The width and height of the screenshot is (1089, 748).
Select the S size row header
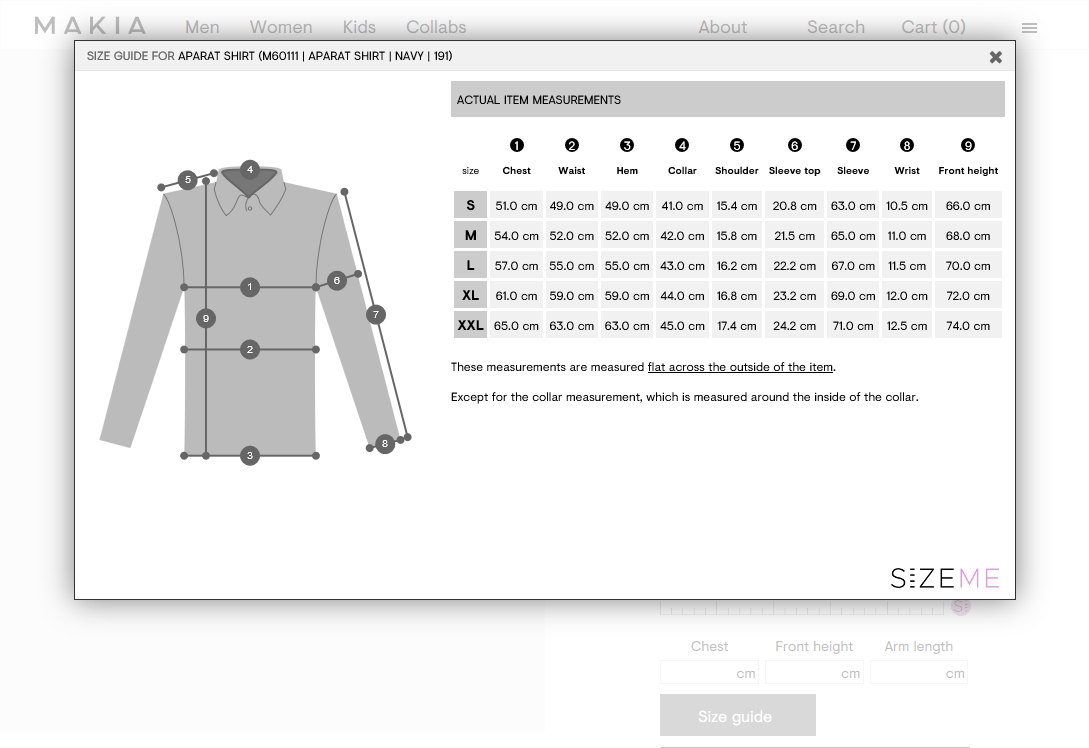point(470,206)
